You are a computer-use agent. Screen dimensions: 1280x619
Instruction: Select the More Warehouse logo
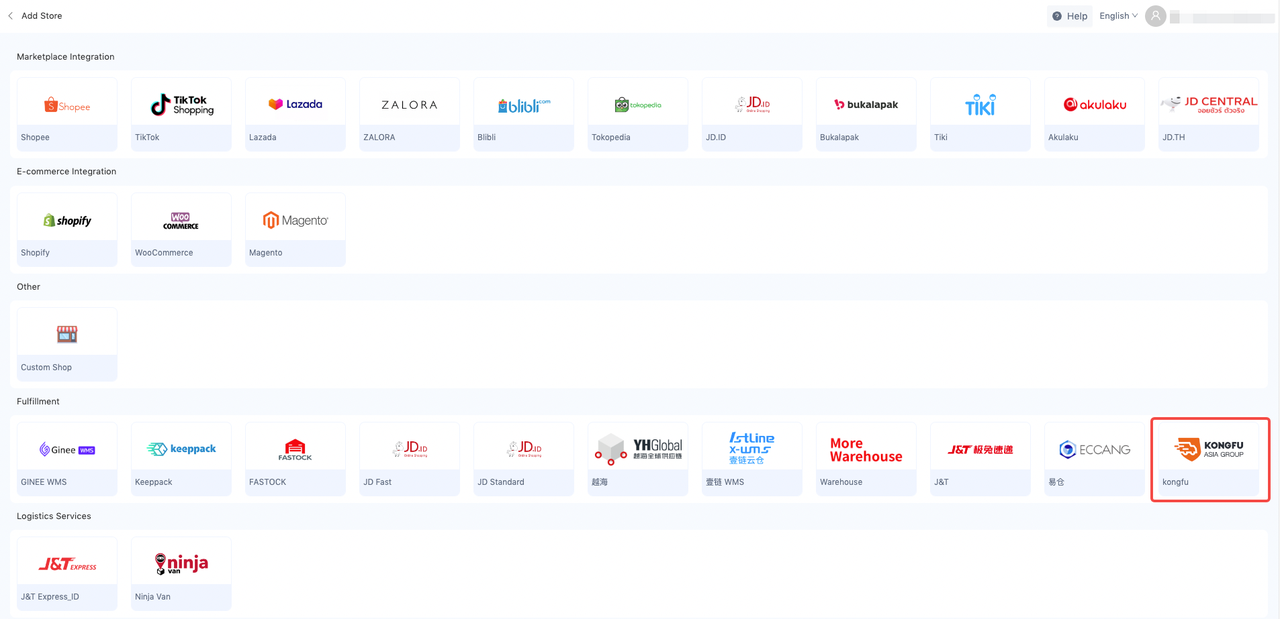pos(866,450)
